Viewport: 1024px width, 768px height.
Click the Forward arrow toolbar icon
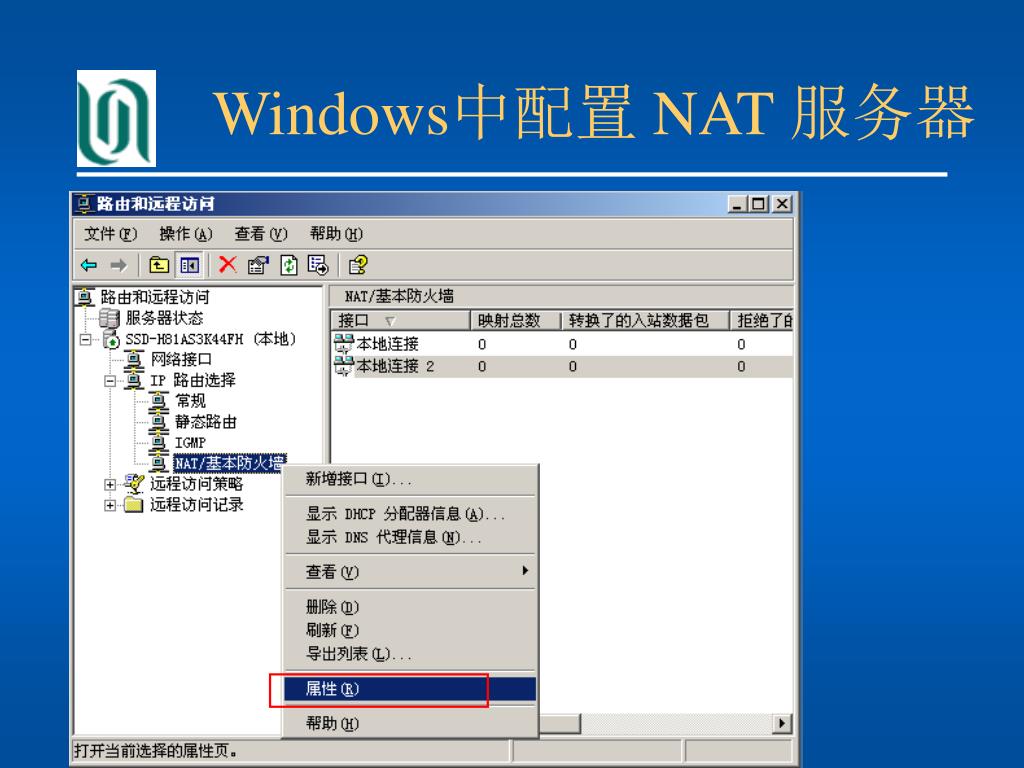(x=118, y=265)
